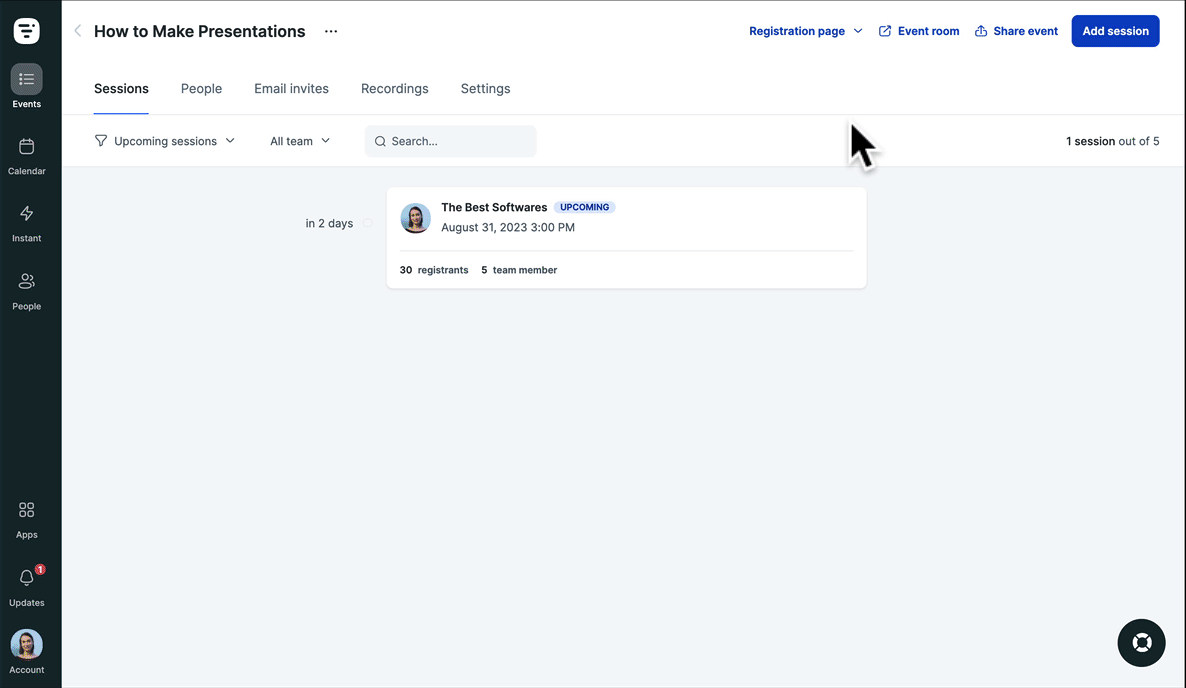Click the host avatar on session card
Screen dimensions: 1186x688
tap(415, 218)
